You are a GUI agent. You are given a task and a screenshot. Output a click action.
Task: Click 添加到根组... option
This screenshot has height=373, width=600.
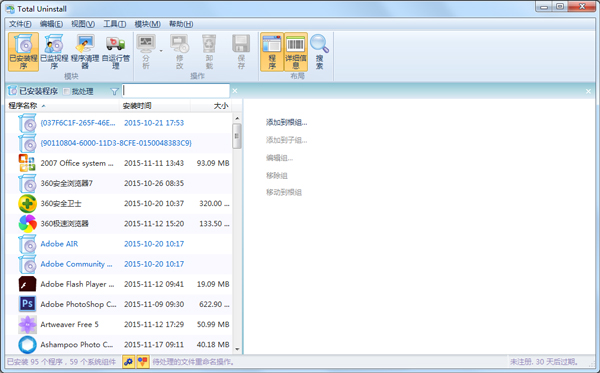pyautogui.click(x=287, y=122)
